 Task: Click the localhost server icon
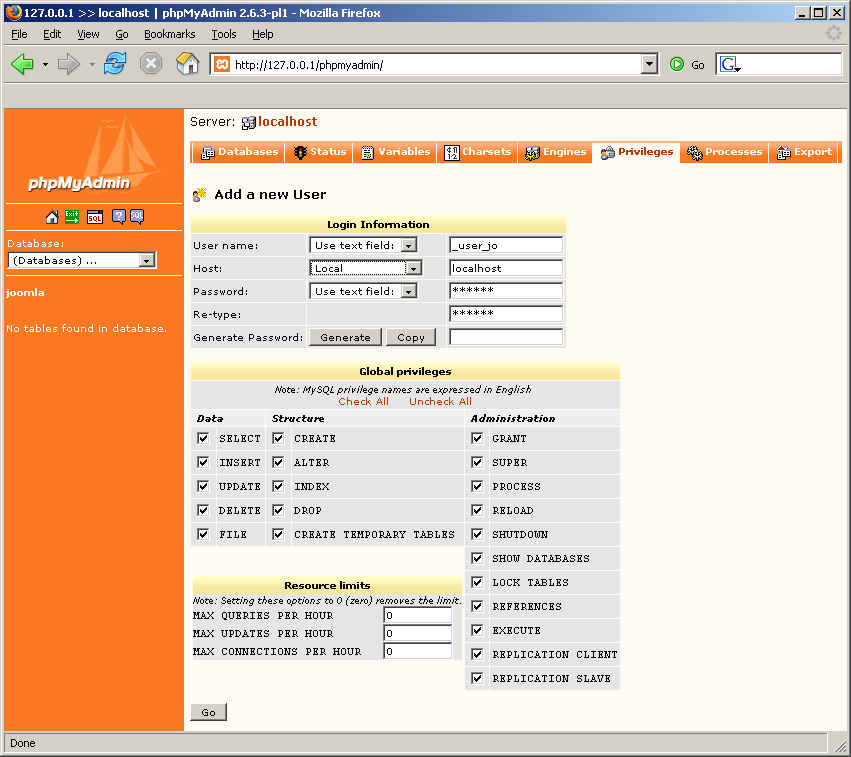(248, 120)
